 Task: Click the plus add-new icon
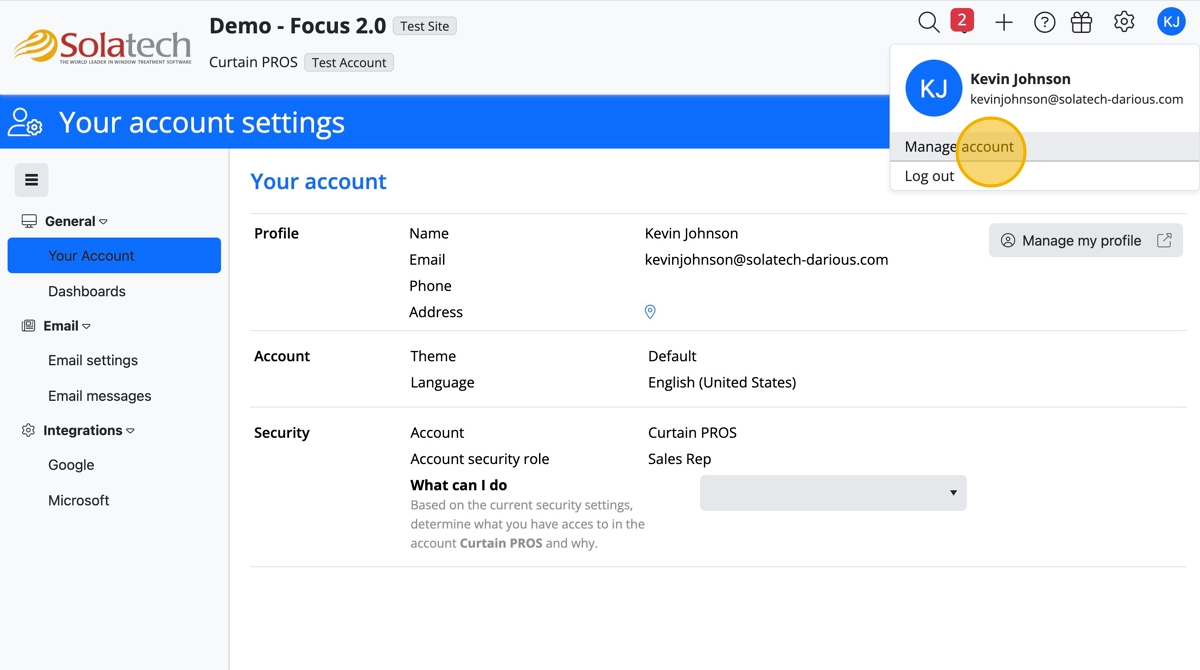[x=1004, y=22]
